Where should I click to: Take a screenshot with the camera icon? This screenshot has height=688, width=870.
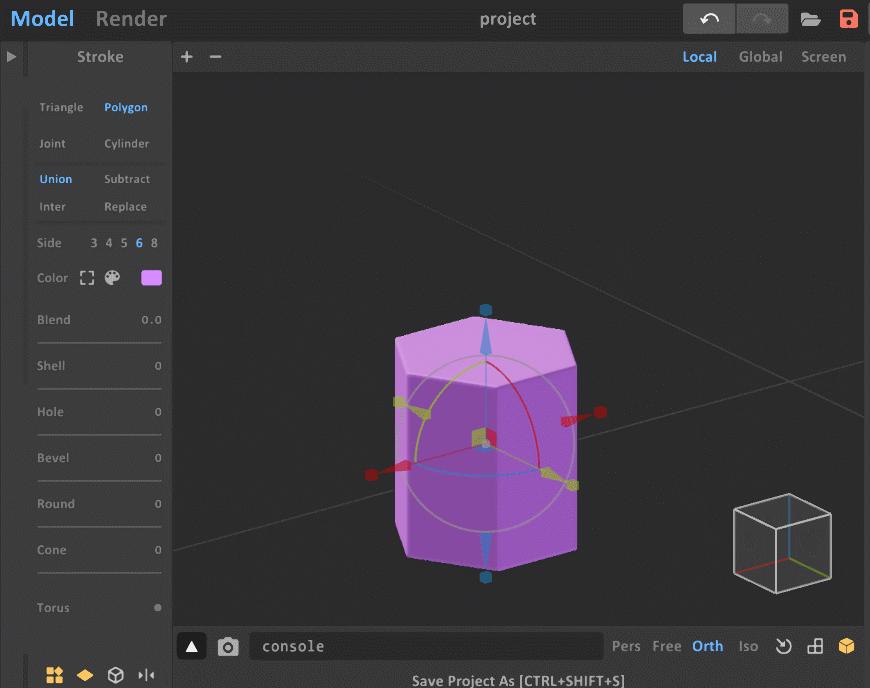coord(228,646)
